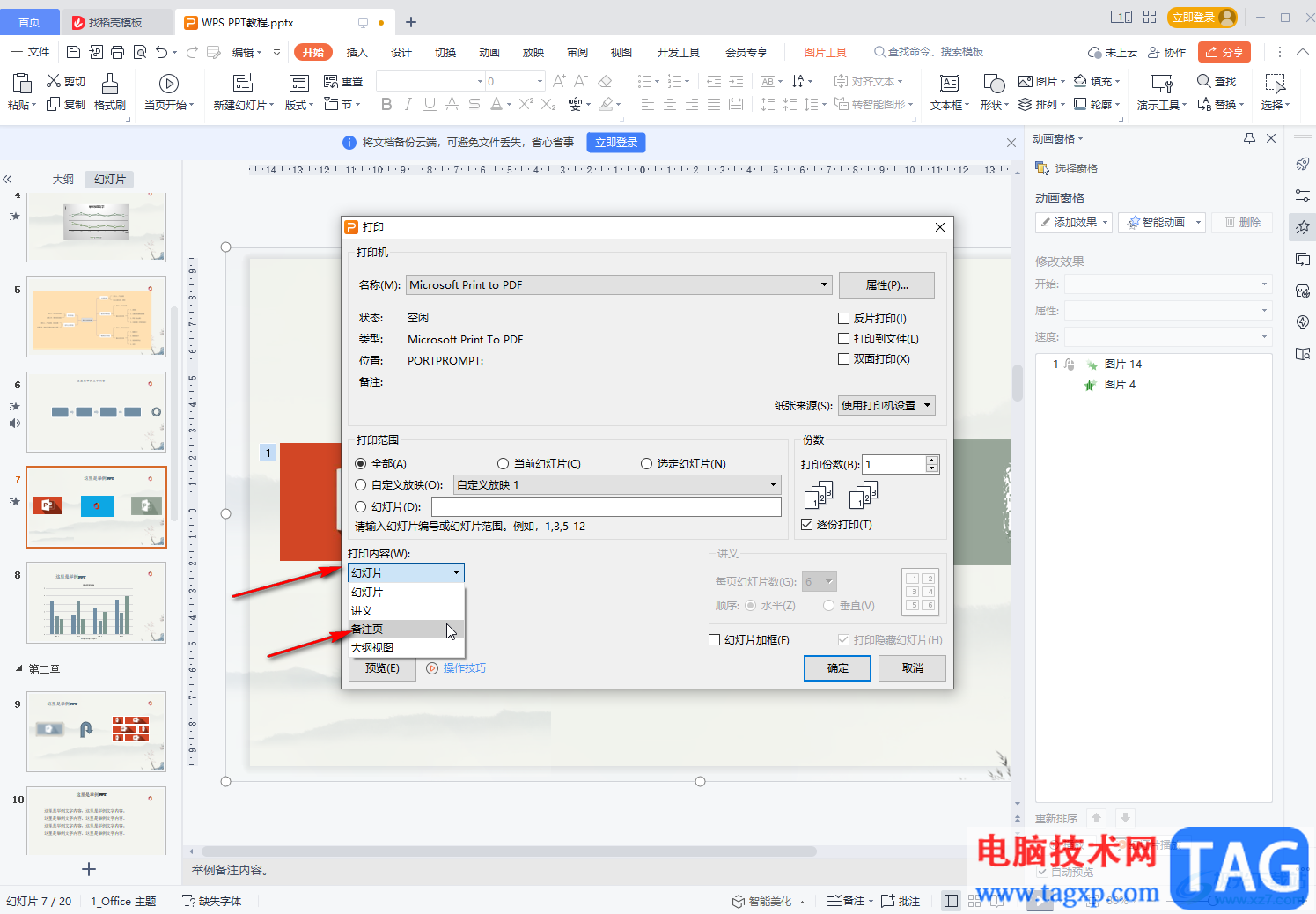Collapse the slide panel with double chevron
Image resolution: width=1316 pixels, height=914 pixels.
(x=8, y=179)
